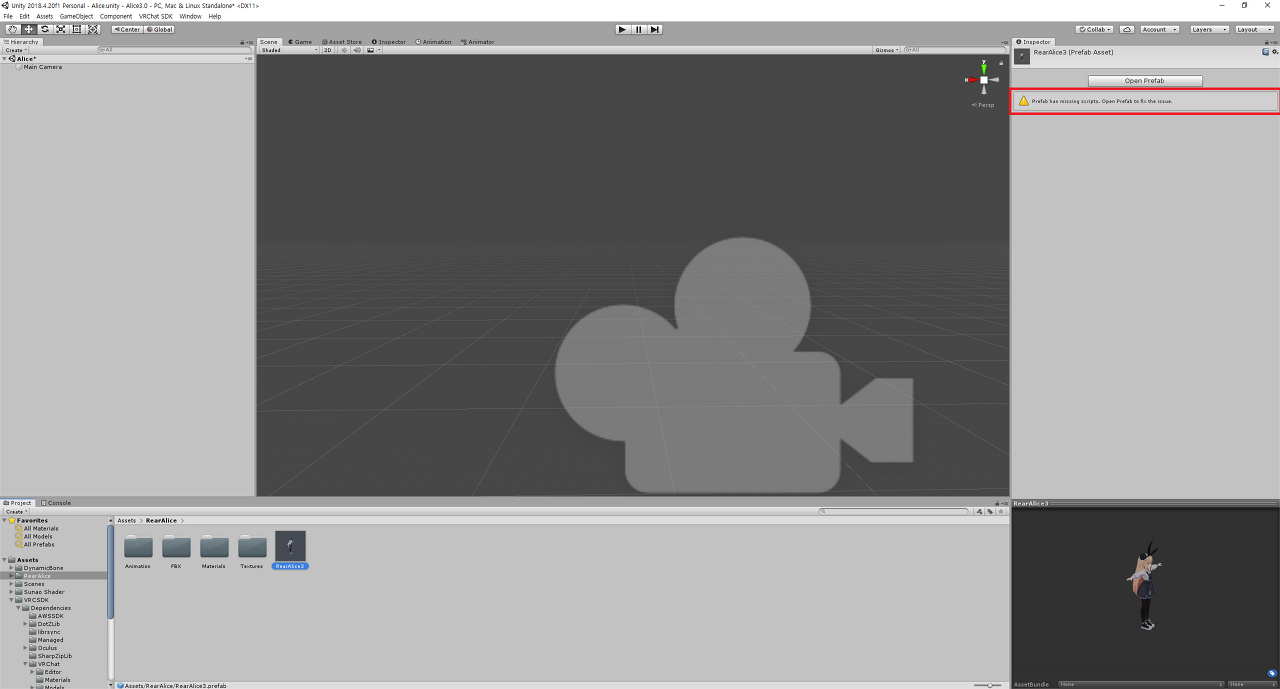Select the Move tool
The height and width of the screenshot is (689, 1280).
tap(26, 28)
